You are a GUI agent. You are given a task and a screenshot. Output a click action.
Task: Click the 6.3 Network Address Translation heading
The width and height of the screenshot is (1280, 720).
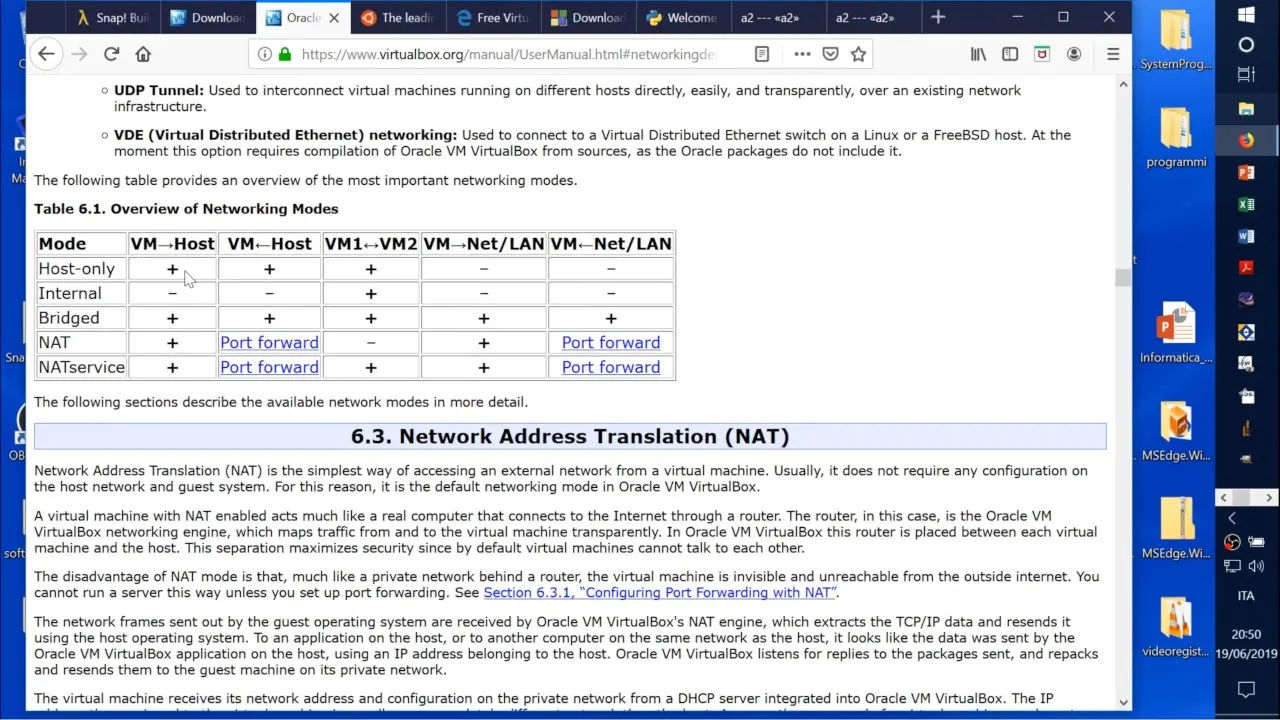coord(570,436)
